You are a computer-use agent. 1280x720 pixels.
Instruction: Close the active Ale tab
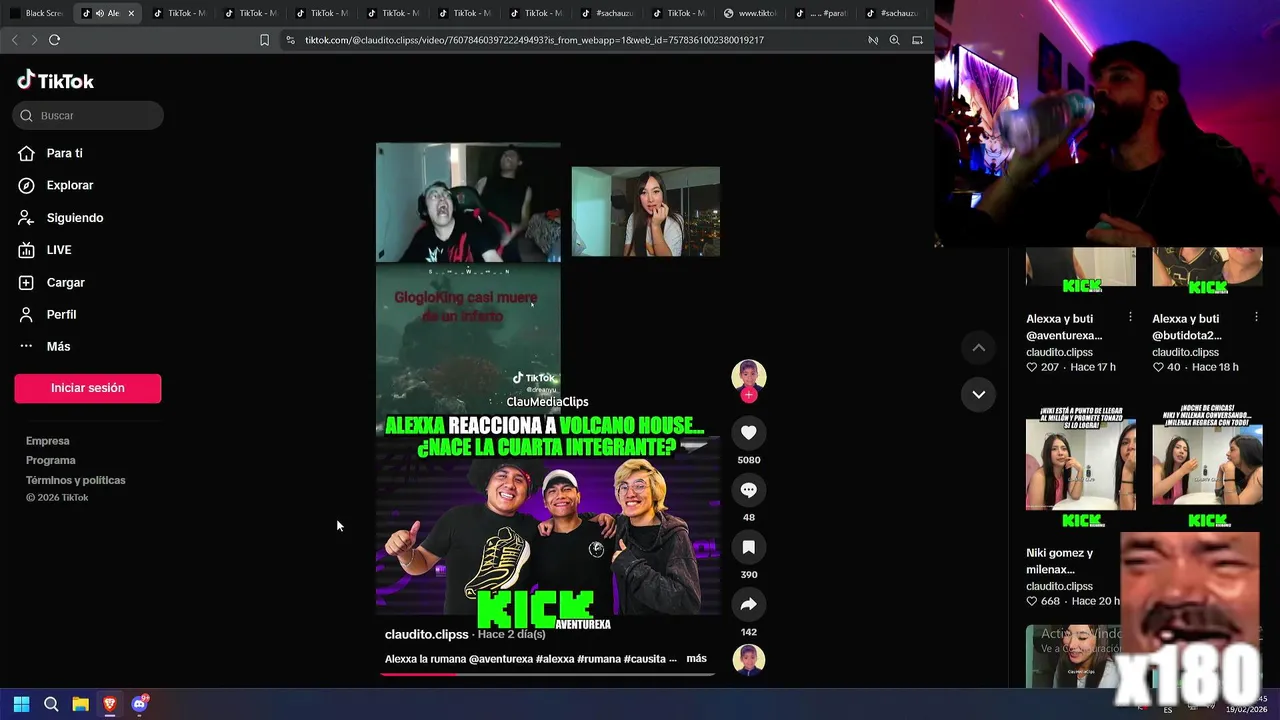131,13
